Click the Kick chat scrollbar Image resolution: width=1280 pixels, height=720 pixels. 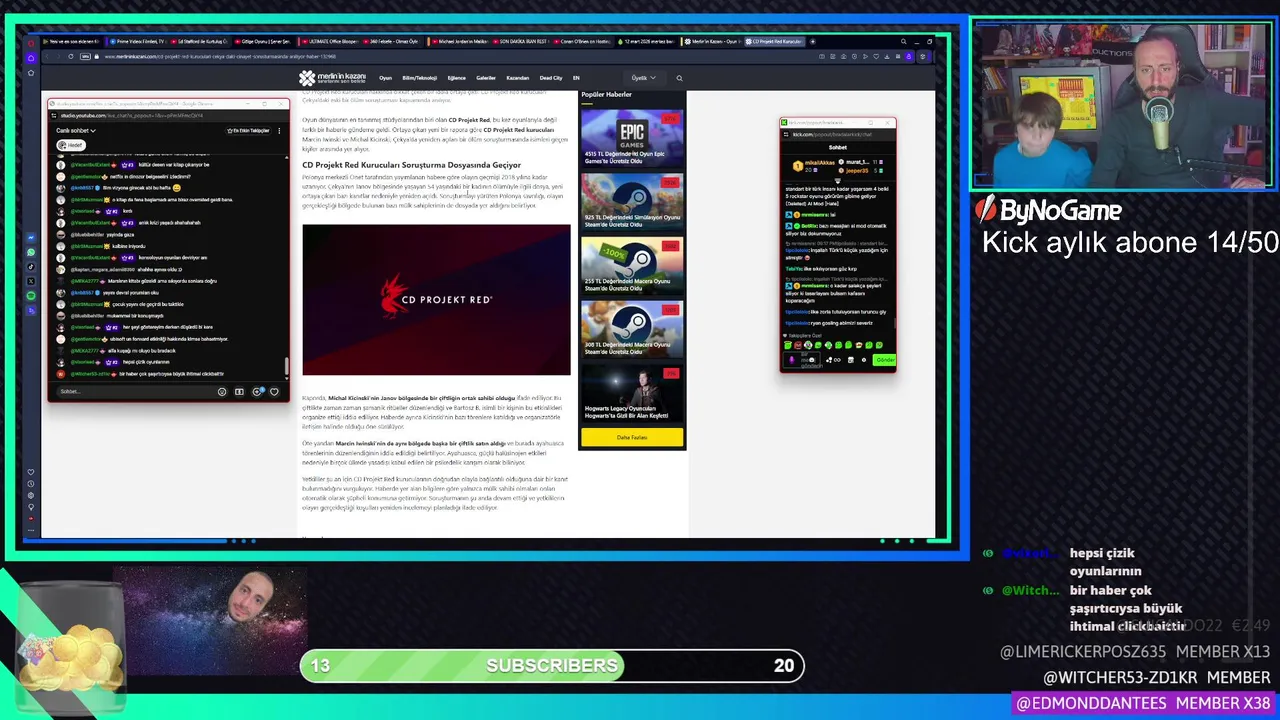(x=894, y=323)
